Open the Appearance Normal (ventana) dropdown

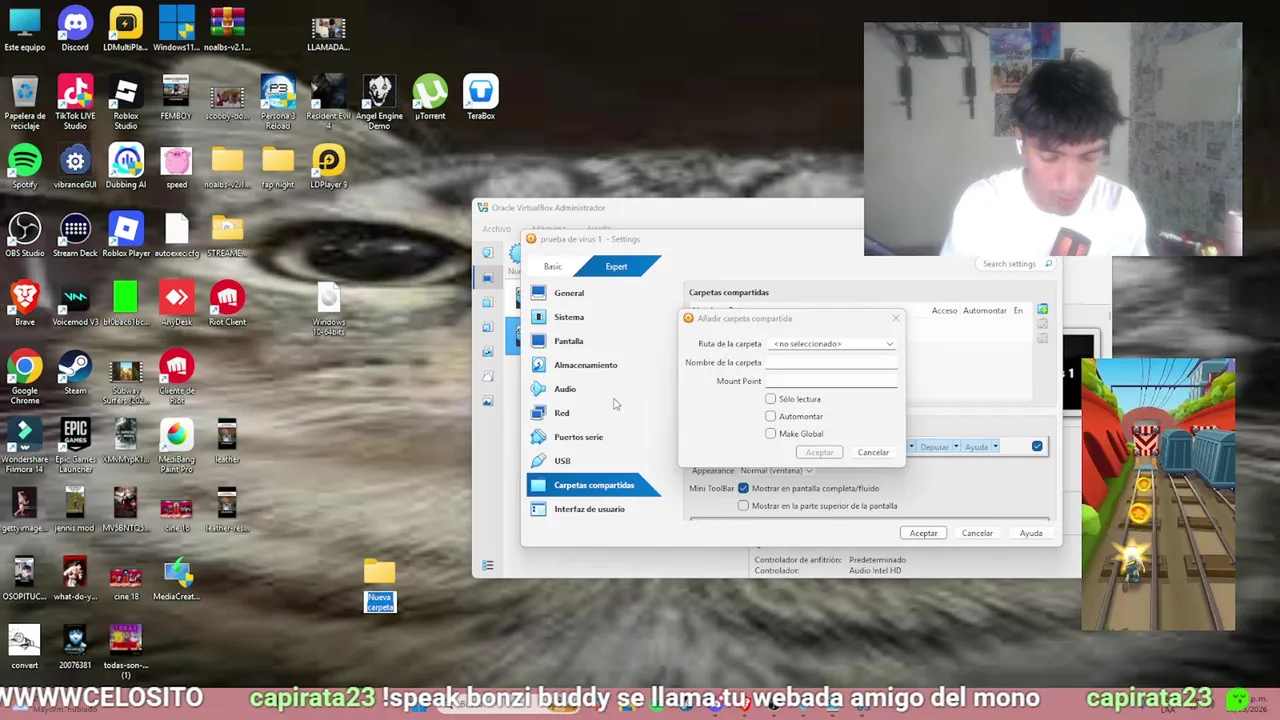(777, 470)
